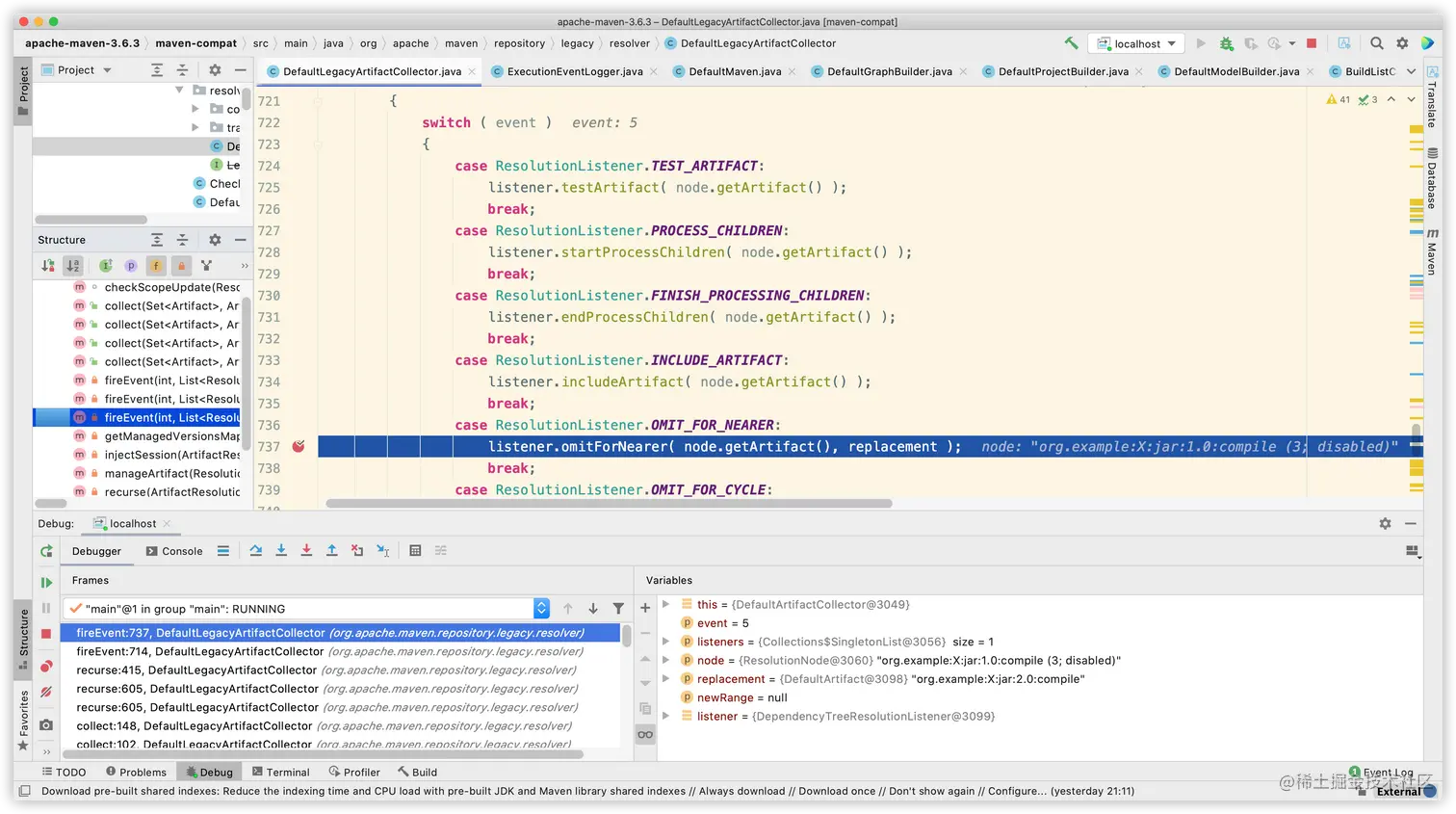Switch to DefaultProjectBuilder.java tab
The height and width of the screenshot is (814, 1456).
[x=1063, y=71]
